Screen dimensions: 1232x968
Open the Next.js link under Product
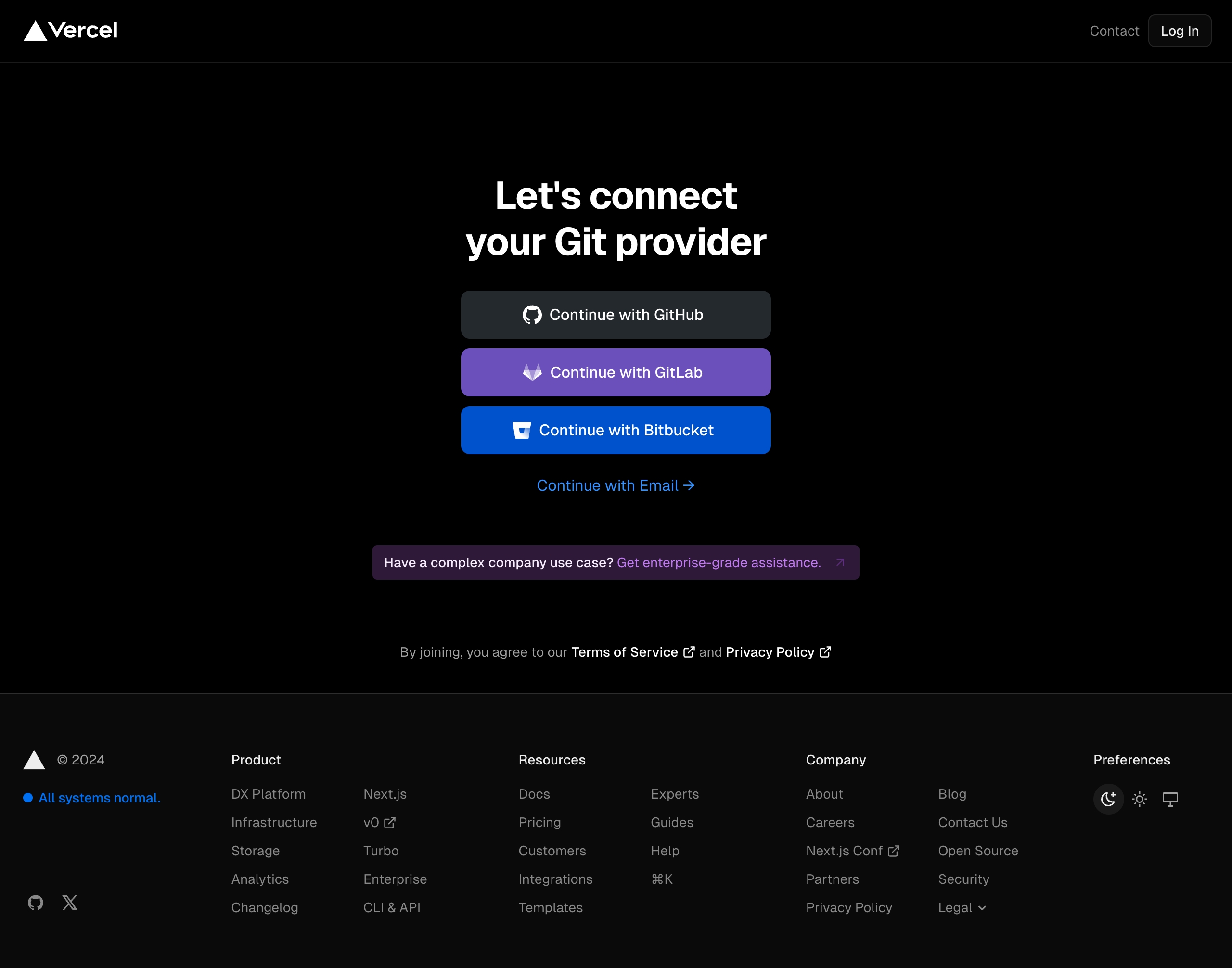(385, 794)
